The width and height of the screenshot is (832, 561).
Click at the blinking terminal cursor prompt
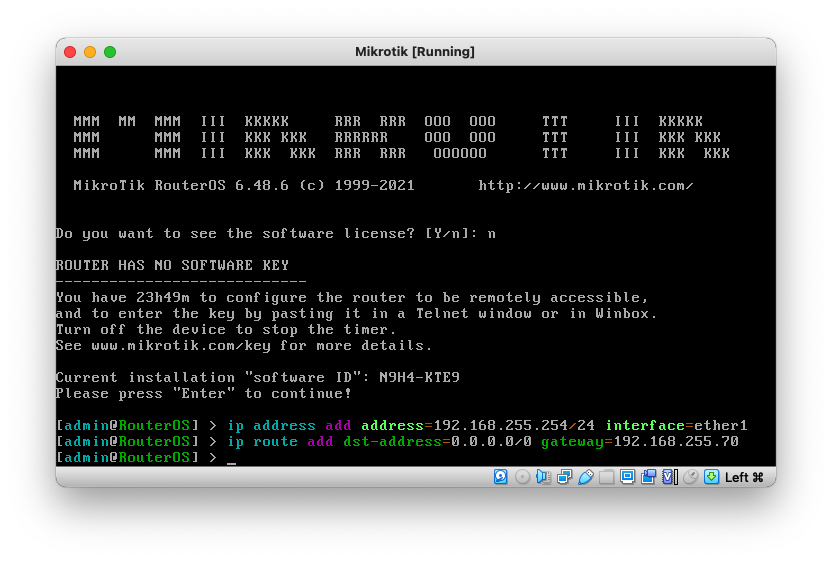[231, 458]
